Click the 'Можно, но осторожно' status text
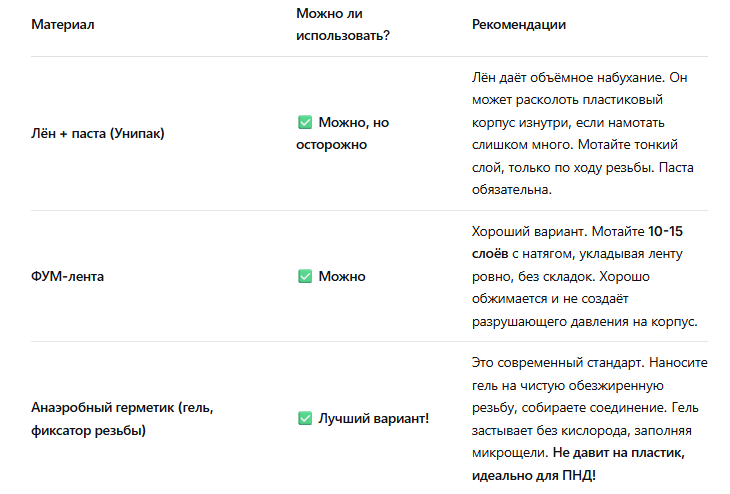Viewport: 730px width, 494px height. pyautogui.click(x=343, y=134)
